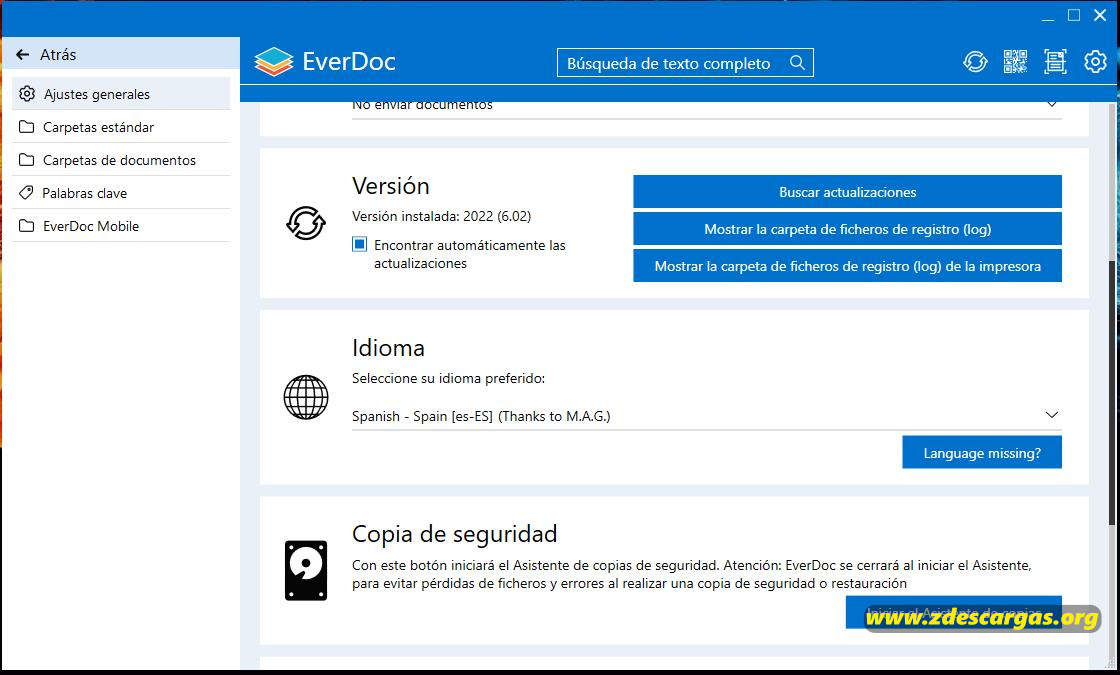Click the folder icon beside EverDoc Mobile

[26, 226]
